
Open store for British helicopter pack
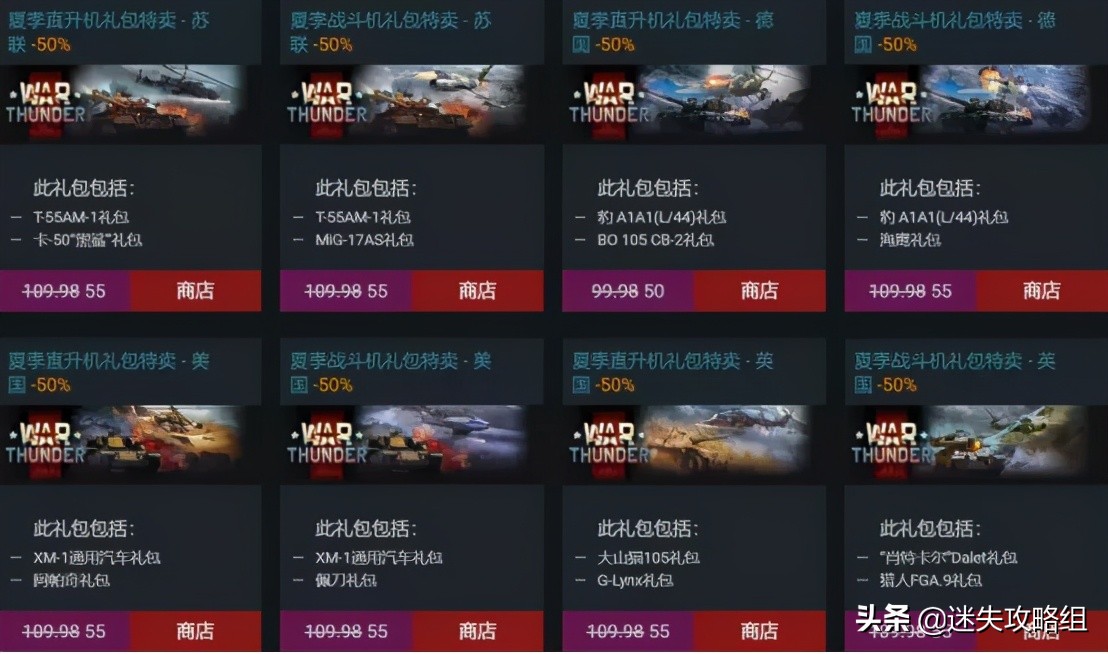pos(760,631)
